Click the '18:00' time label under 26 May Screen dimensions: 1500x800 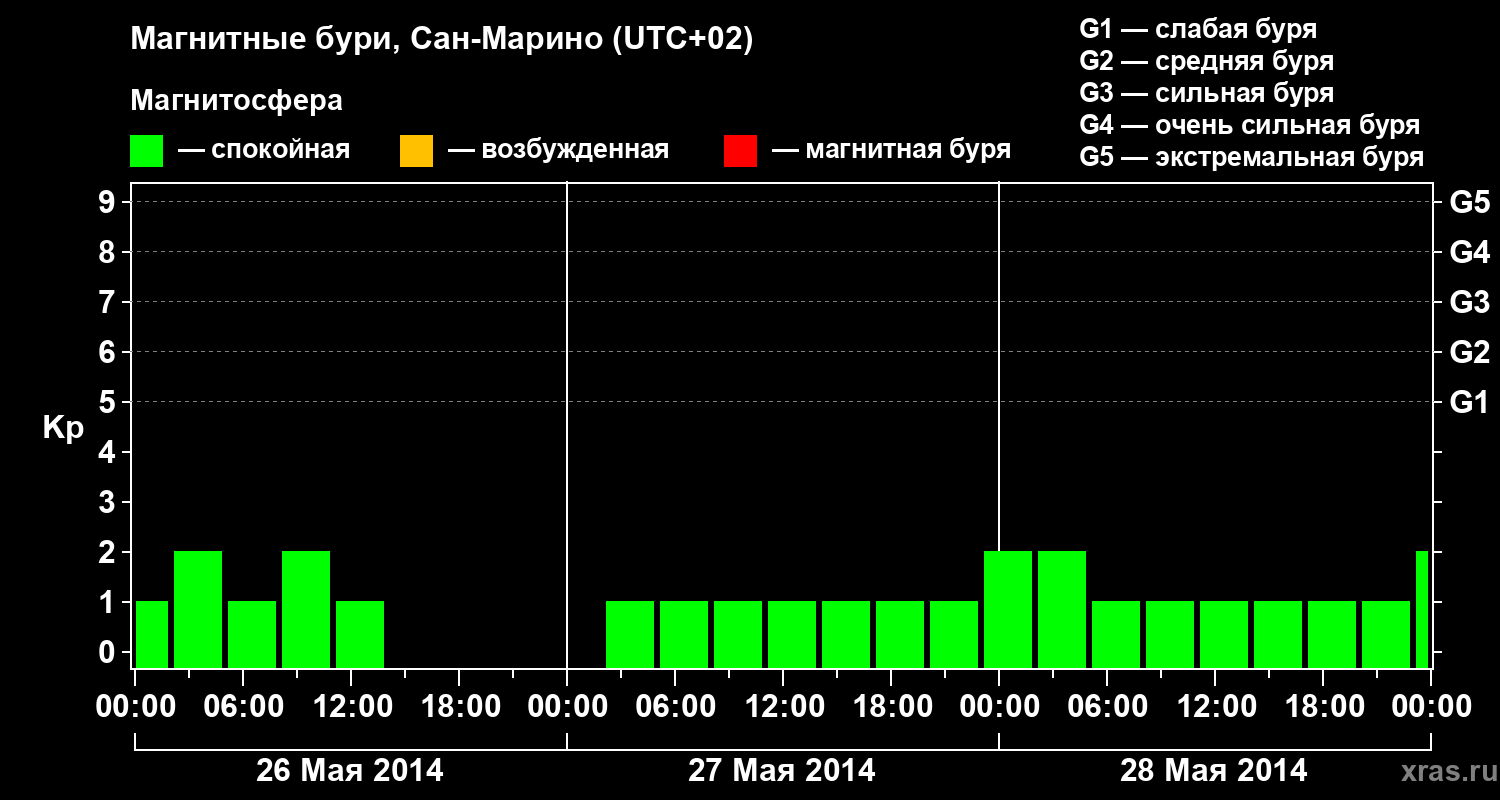tap(459, 707)
